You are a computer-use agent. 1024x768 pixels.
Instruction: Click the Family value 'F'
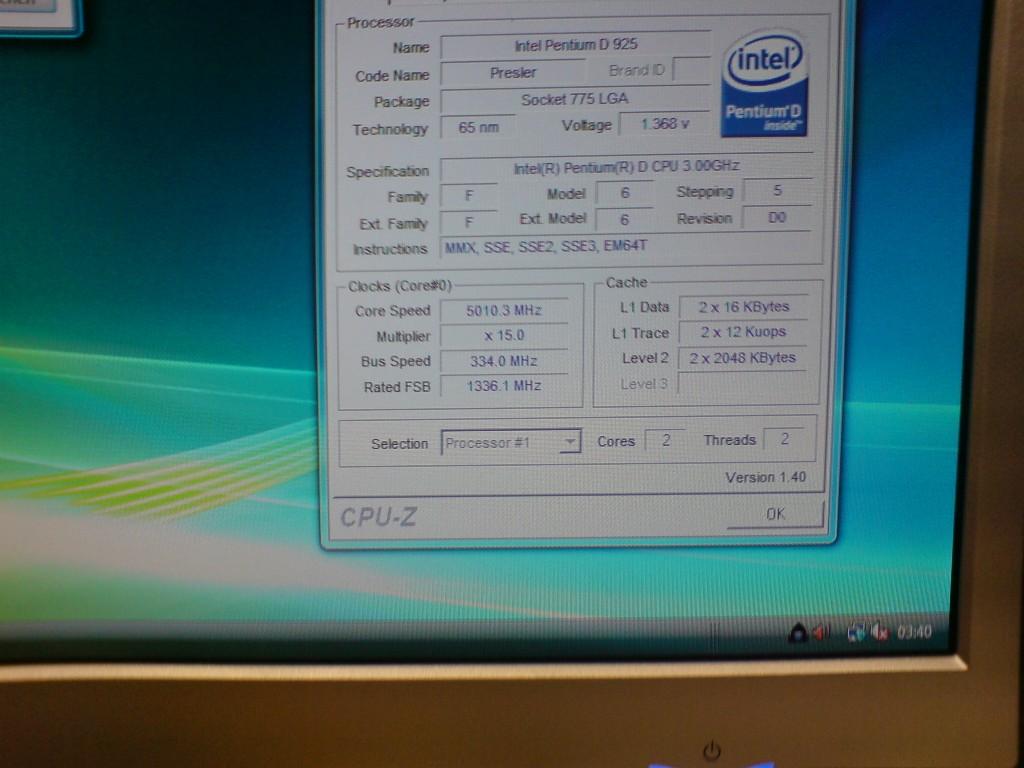click(468, 196)
